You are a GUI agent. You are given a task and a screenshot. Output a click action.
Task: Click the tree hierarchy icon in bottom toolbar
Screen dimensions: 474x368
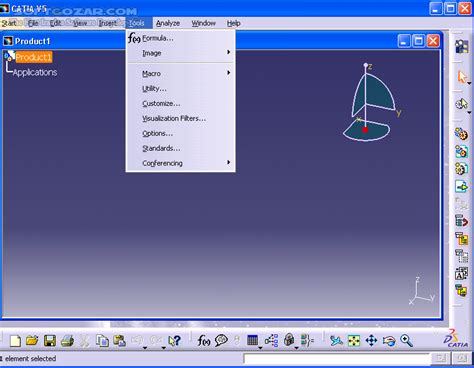coord(271,340)
